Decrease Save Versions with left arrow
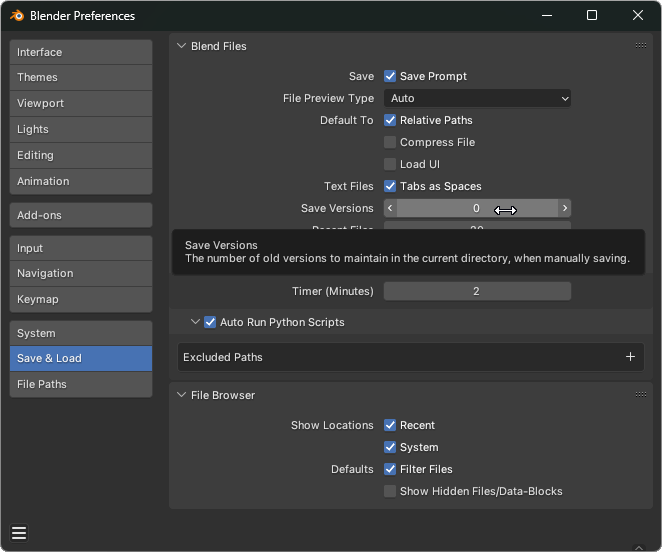The height and width of the screenshot is (552, 662). 390,208
